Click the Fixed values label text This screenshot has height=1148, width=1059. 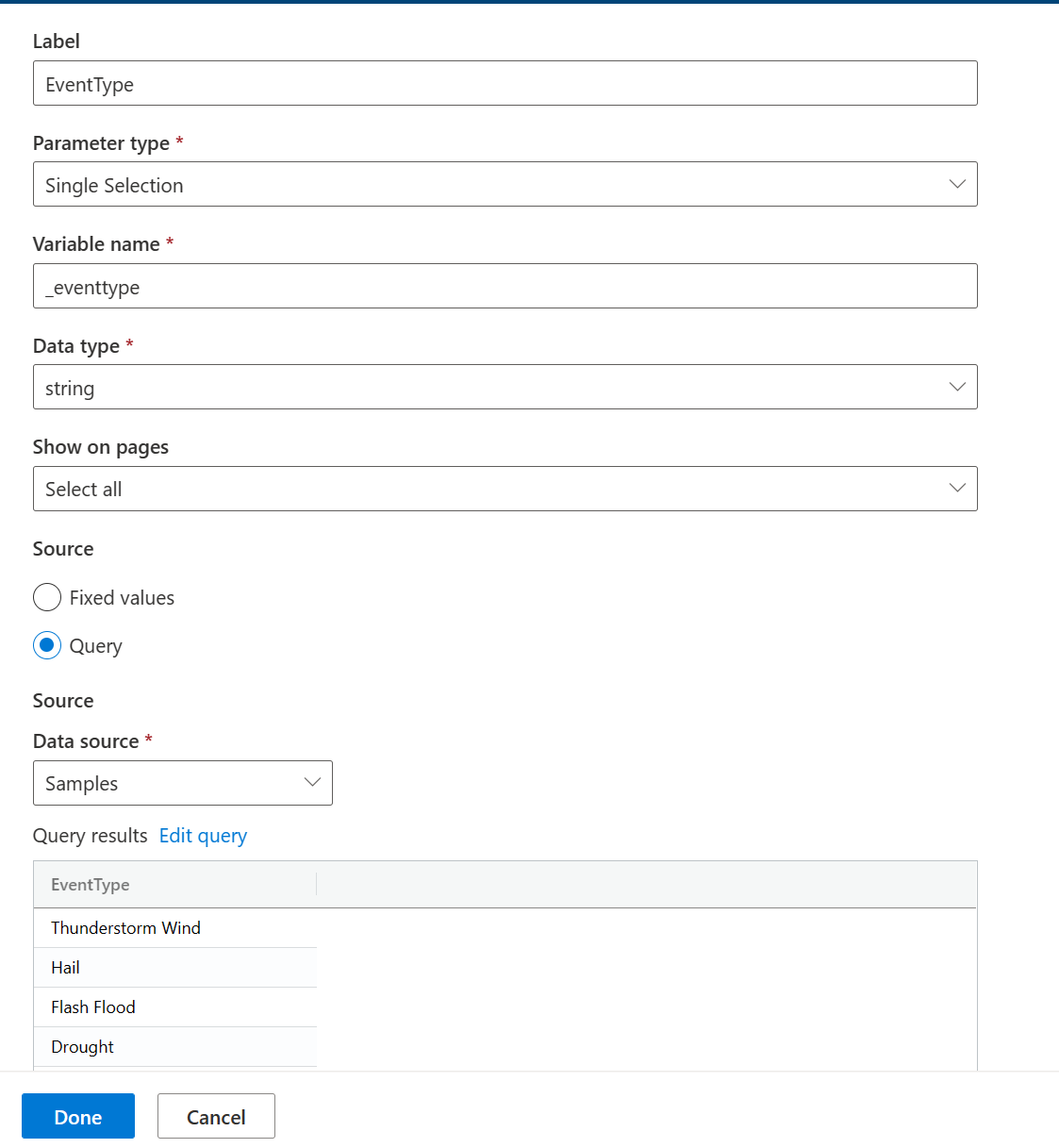(x=122, y=598)
